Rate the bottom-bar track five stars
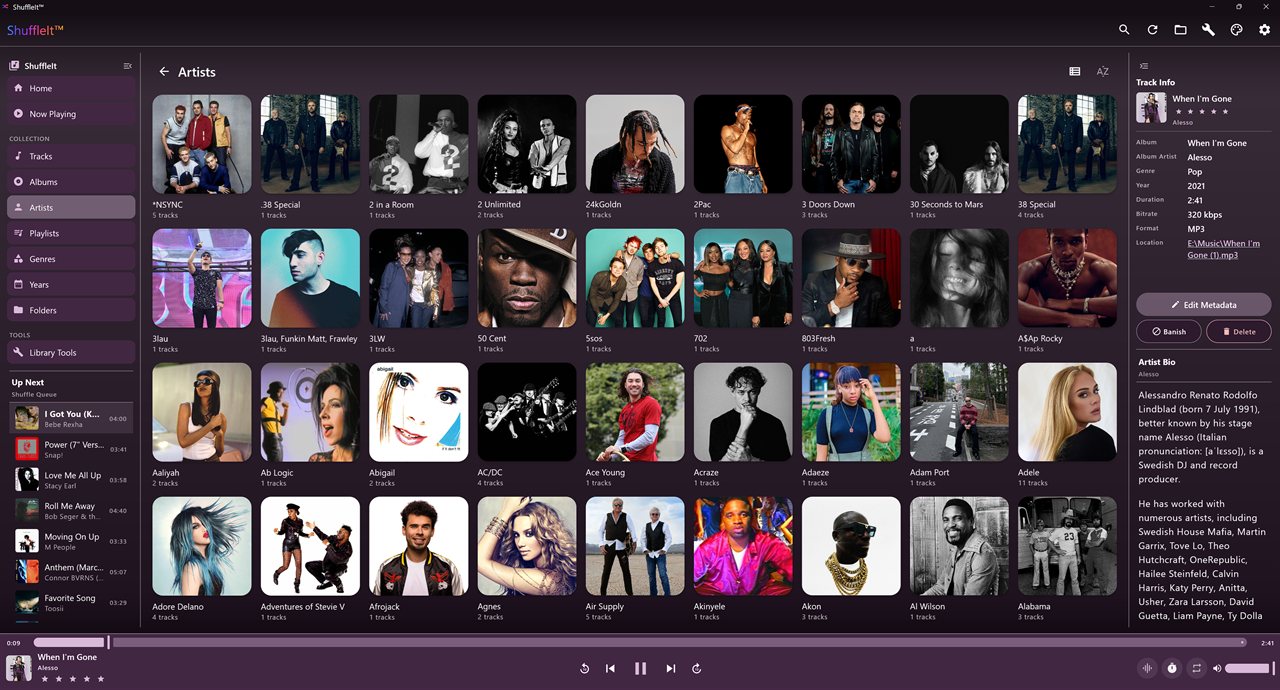The height and width of the screenshot is (690, 1280). pyautogui.click(x=100, y=679)
